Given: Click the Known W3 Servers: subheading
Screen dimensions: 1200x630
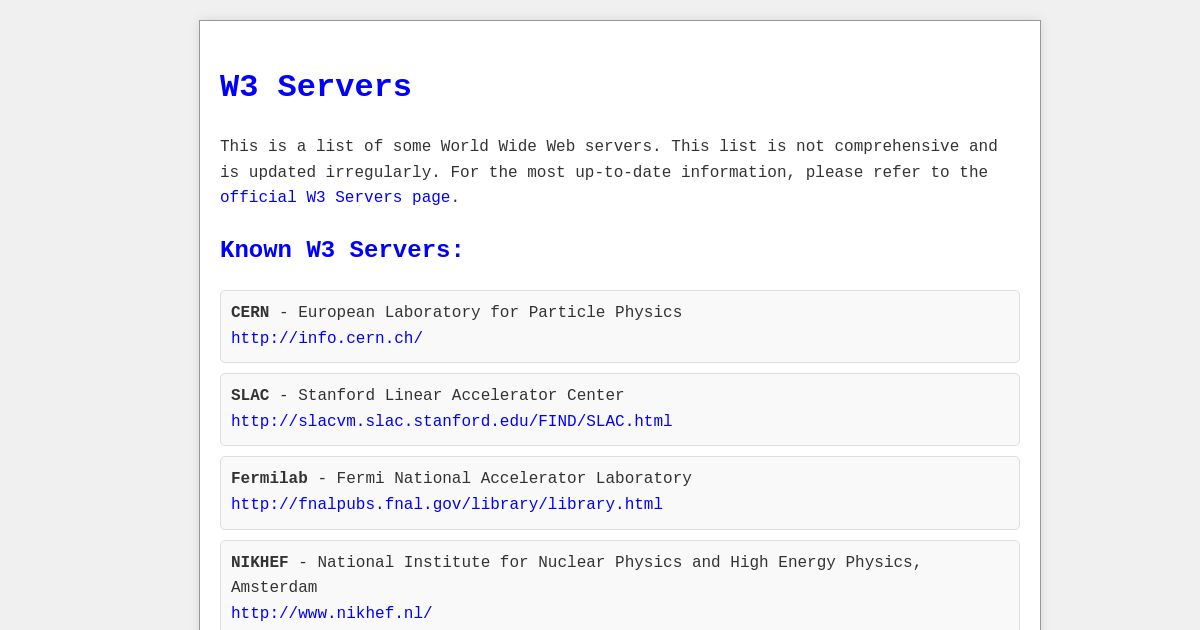Looking at the screenshot, I should [342, 250].
